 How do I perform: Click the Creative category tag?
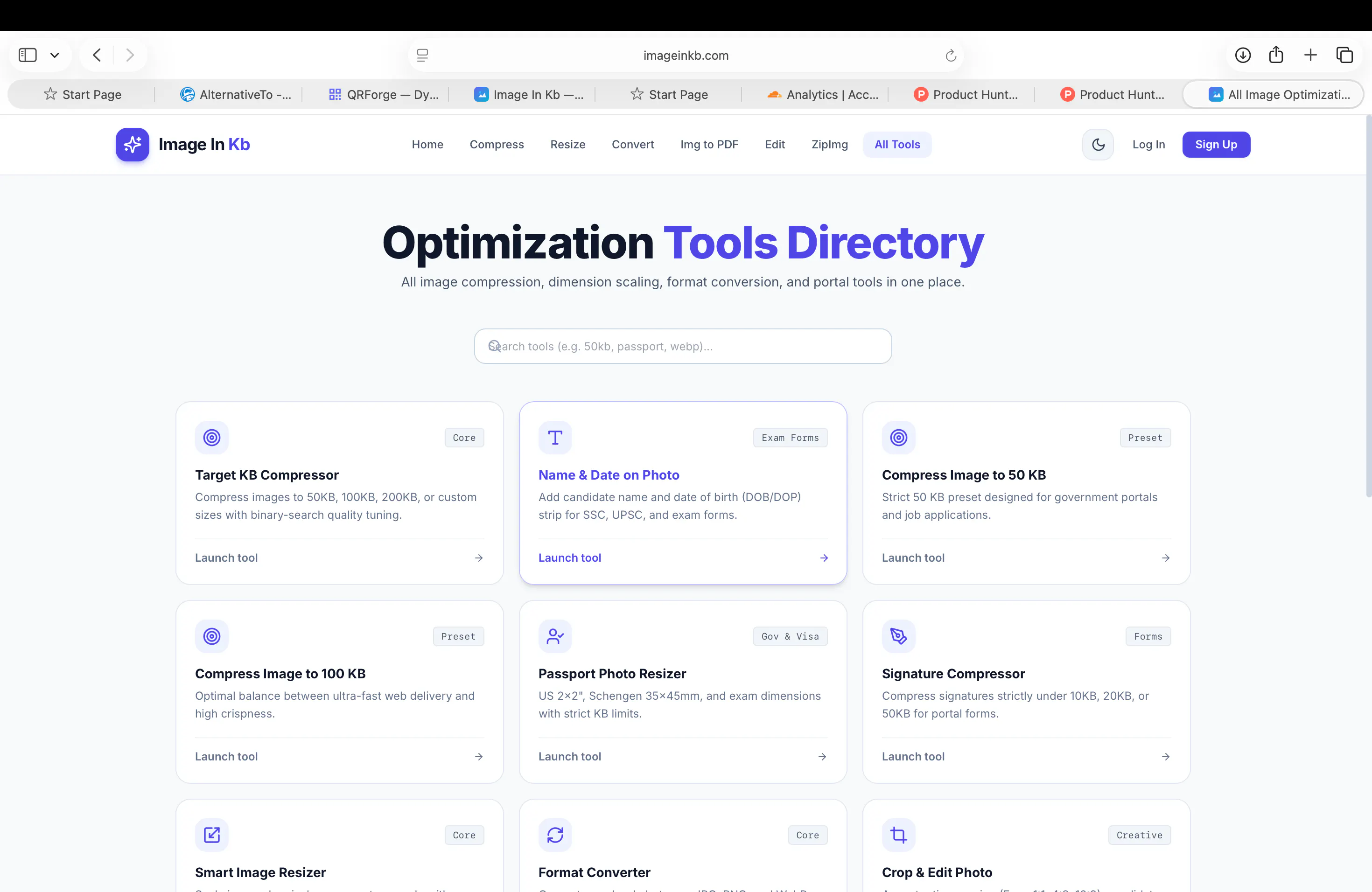(x=1139, y=836)
